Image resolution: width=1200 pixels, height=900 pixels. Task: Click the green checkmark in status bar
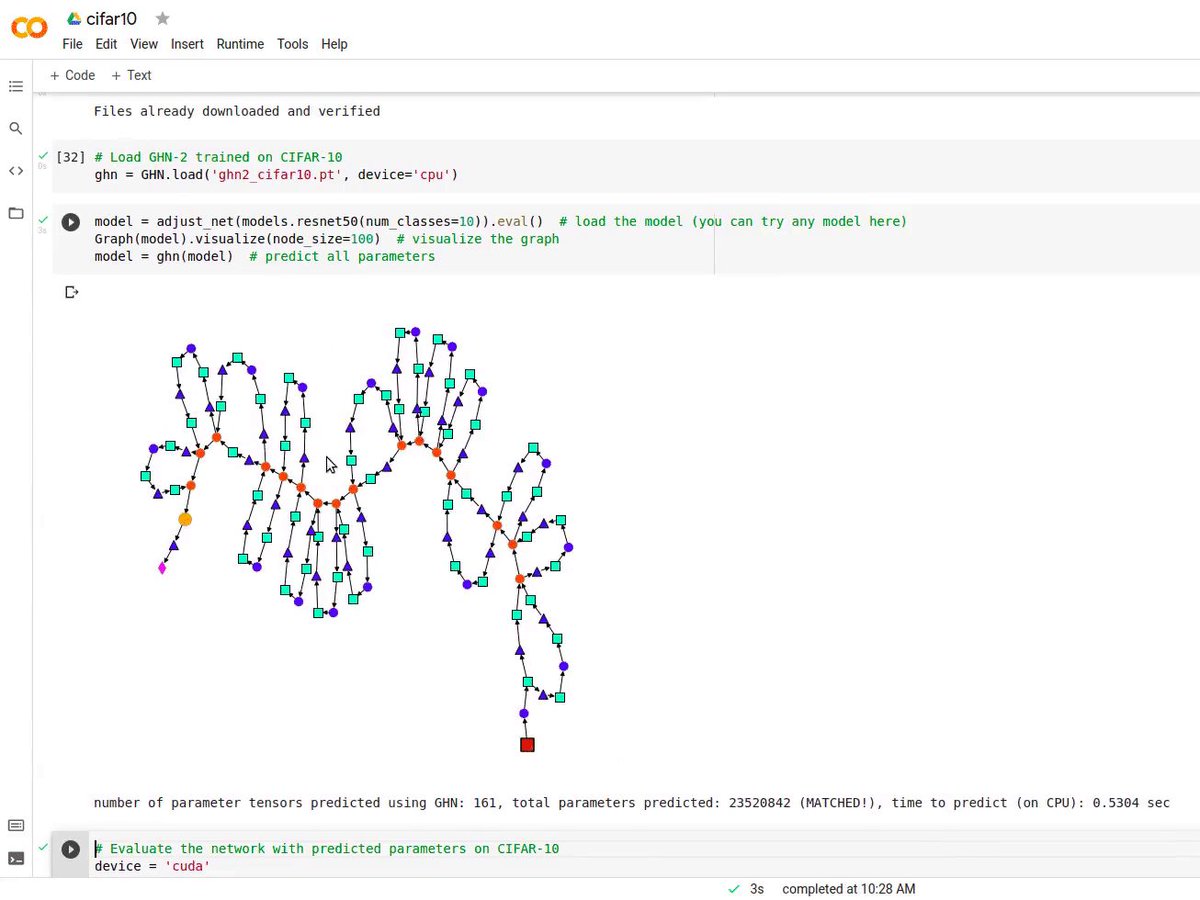coord(734,889)
